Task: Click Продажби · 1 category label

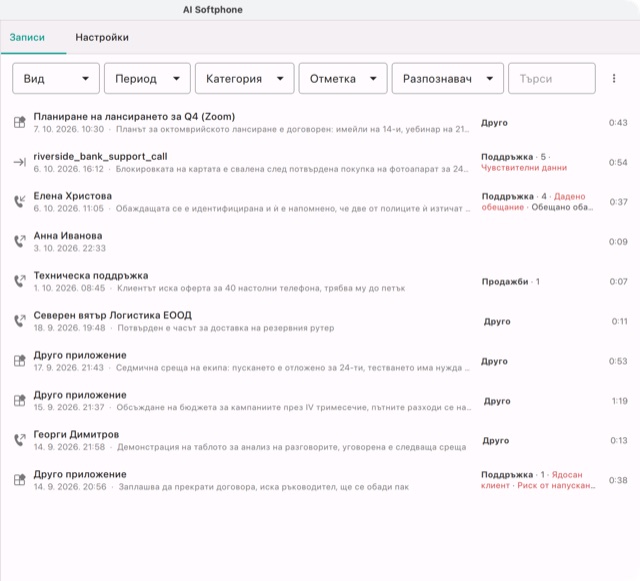Action: click(511, 281)
